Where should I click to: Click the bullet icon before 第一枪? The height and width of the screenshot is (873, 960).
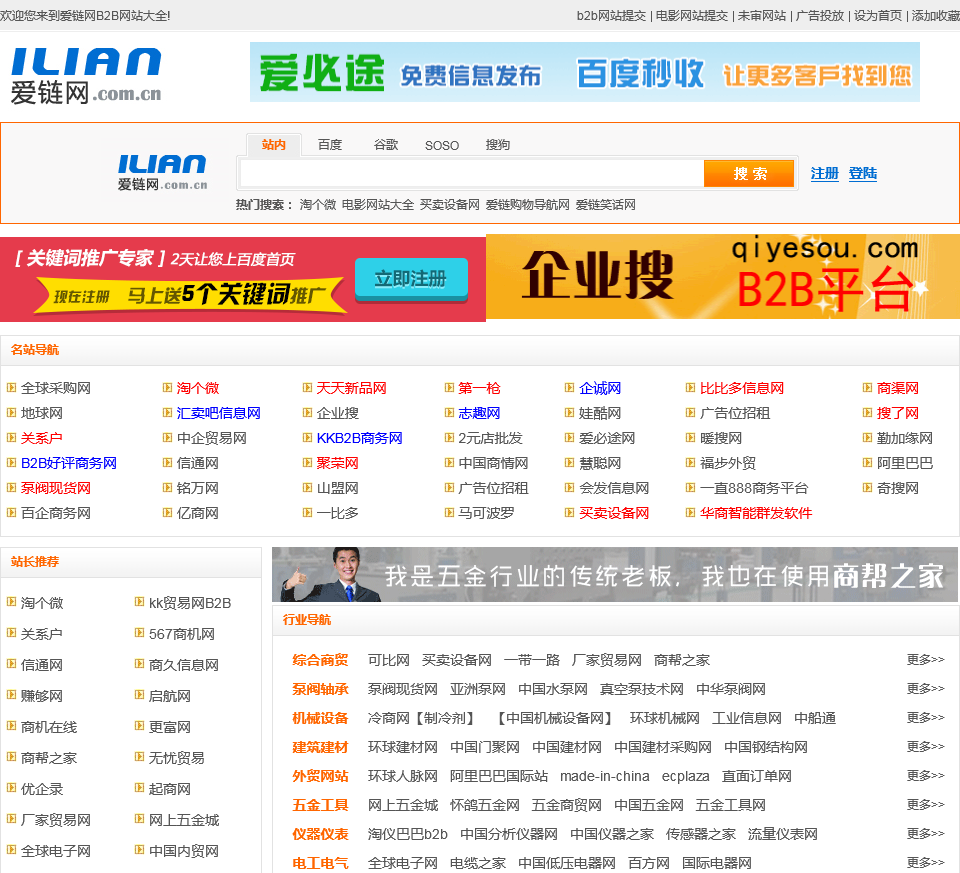[x=449, y=388]
